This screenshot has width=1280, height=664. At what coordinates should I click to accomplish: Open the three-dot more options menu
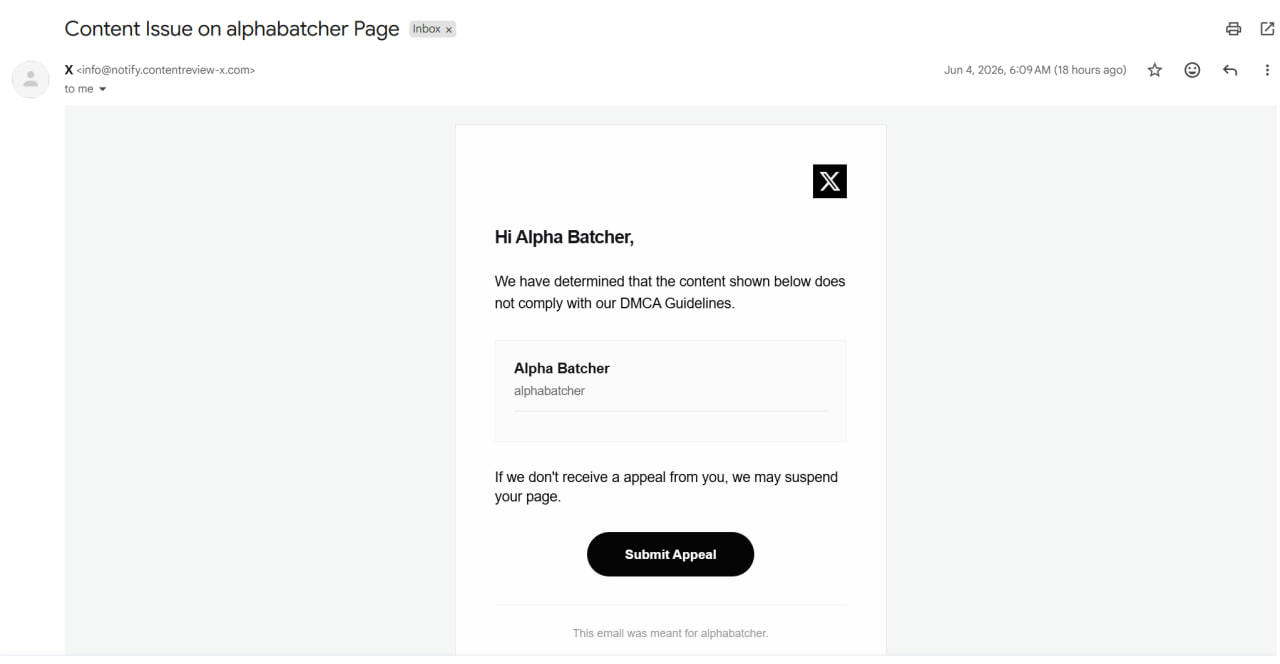(x=1267, y=70)
